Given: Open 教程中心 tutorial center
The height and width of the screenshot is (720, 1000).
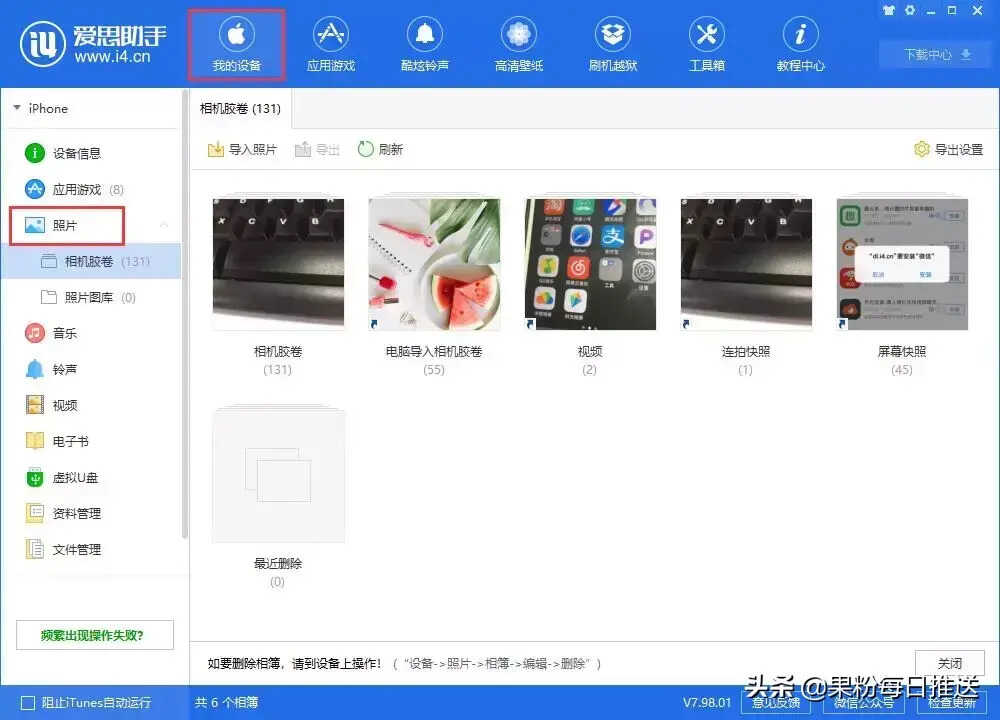Looking at the screenshot, I should 800,45.
